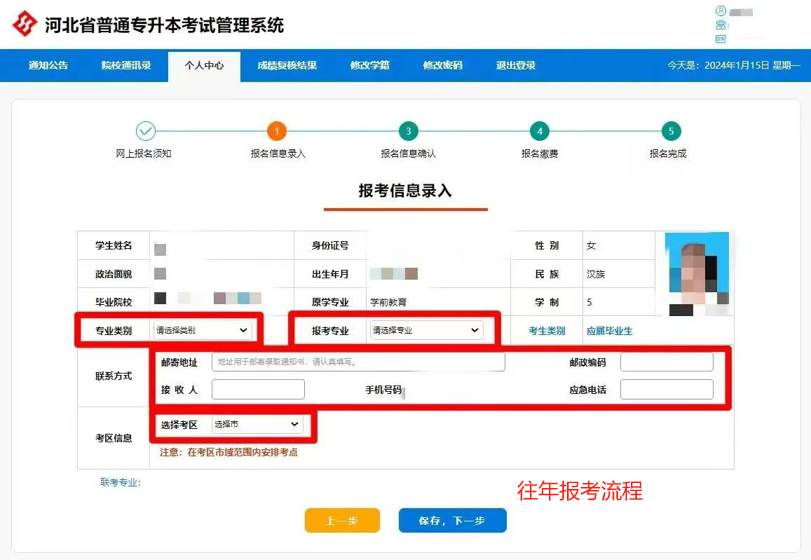811x560 pixels.
Task: Click the orange step 1 circle 报名信息录入
Action: coord(277,131)
